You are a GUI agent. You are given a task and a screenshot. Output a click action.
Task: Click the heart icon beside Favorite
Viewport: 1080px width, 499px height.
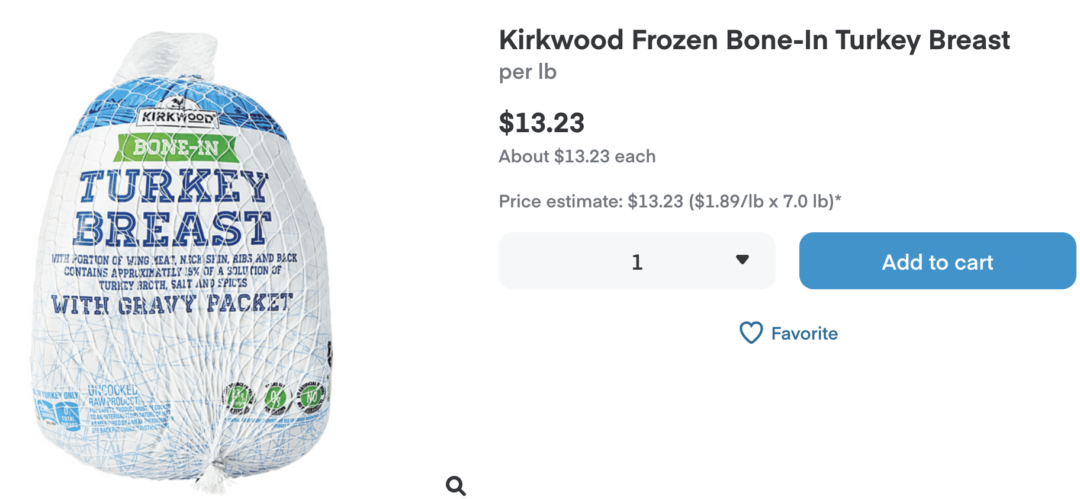[x=751, y=333]
